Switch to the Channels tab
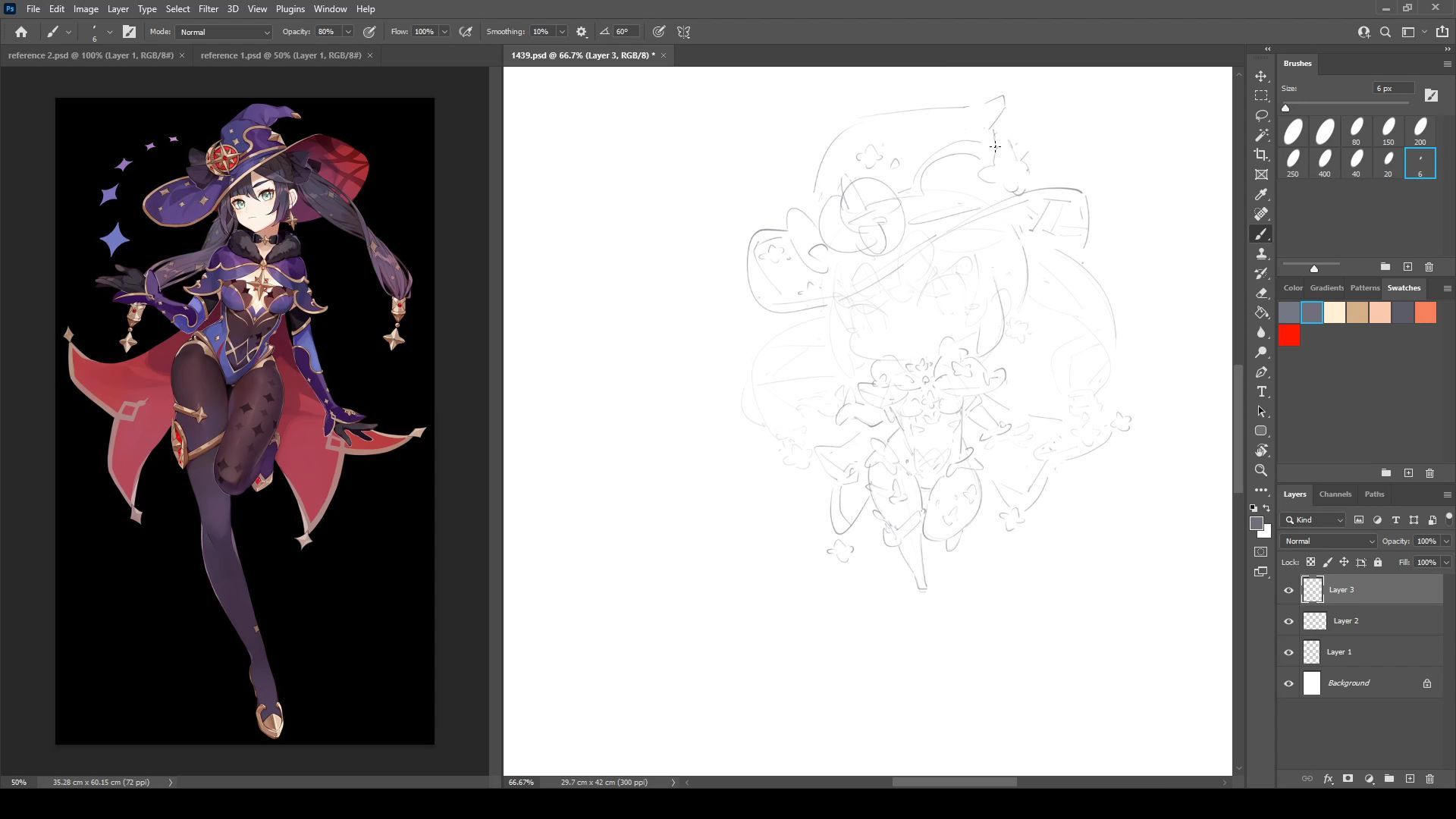Viewport: 1456px width, 819px height. click(1335, 494)
